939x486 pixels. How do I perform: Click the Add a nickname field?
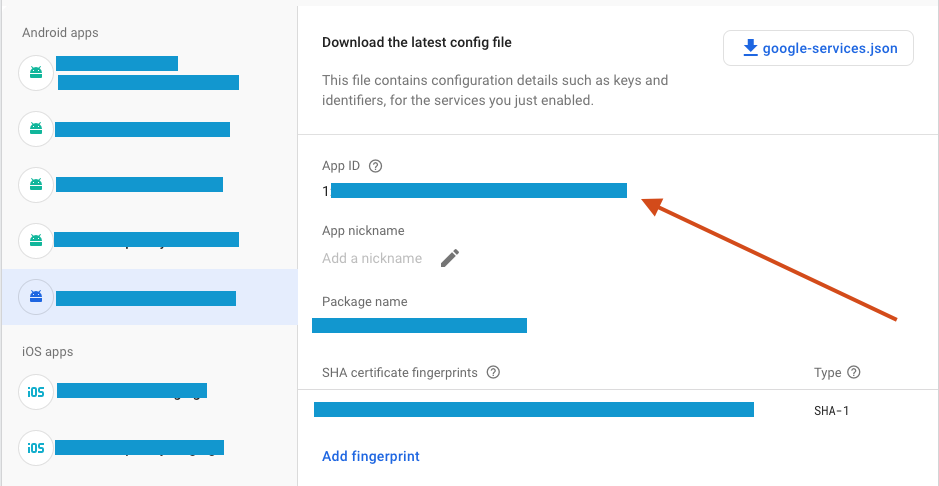[372, 258]
